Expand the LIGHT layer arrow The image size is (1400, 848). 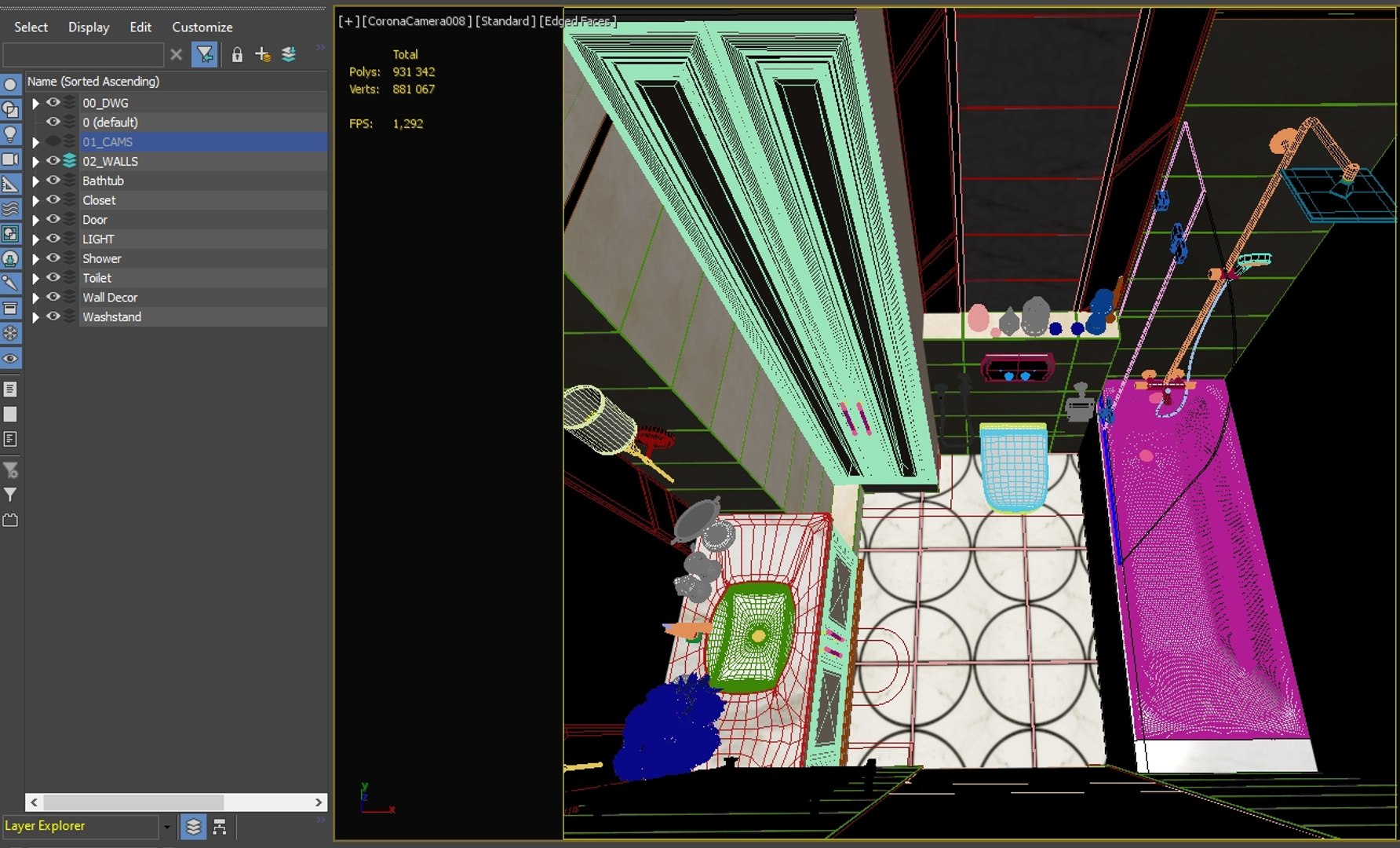35,239
